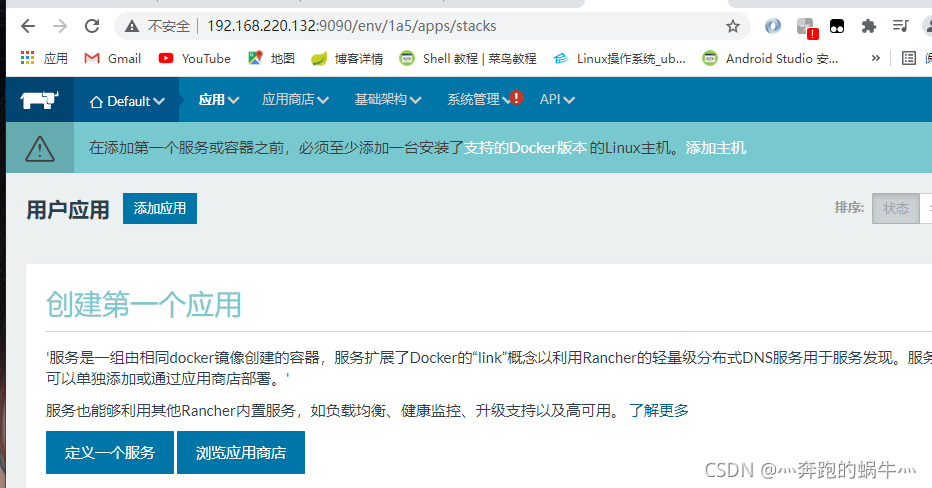Click the 用户应用 page title

68,210
